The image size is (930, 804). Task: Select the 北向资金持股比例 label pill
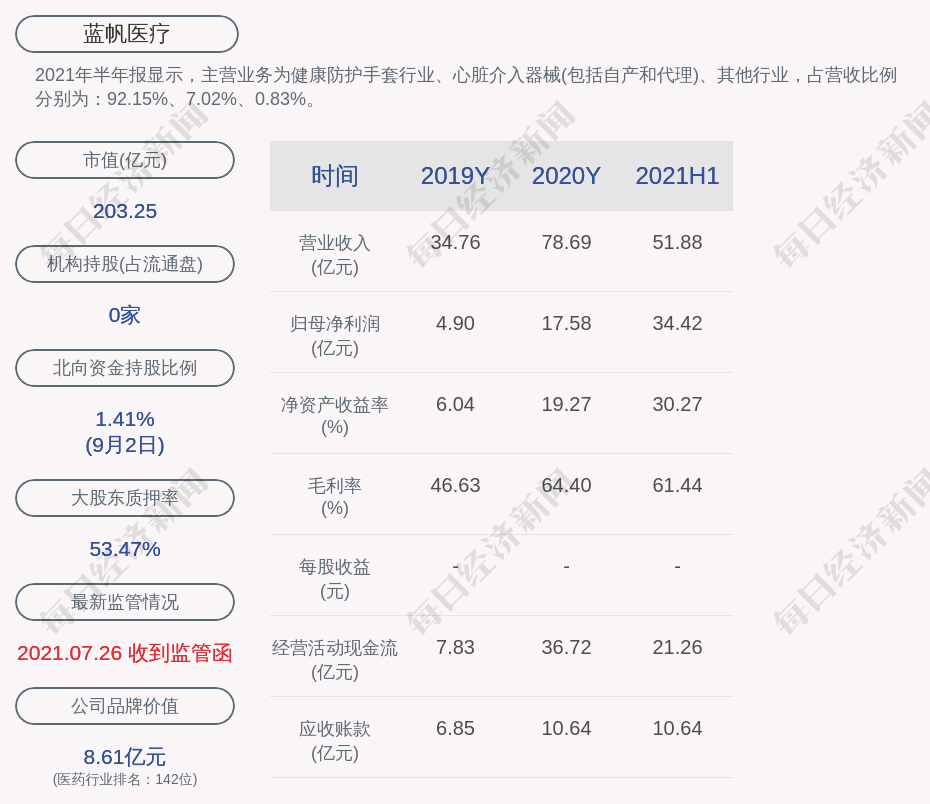[125, 368]
